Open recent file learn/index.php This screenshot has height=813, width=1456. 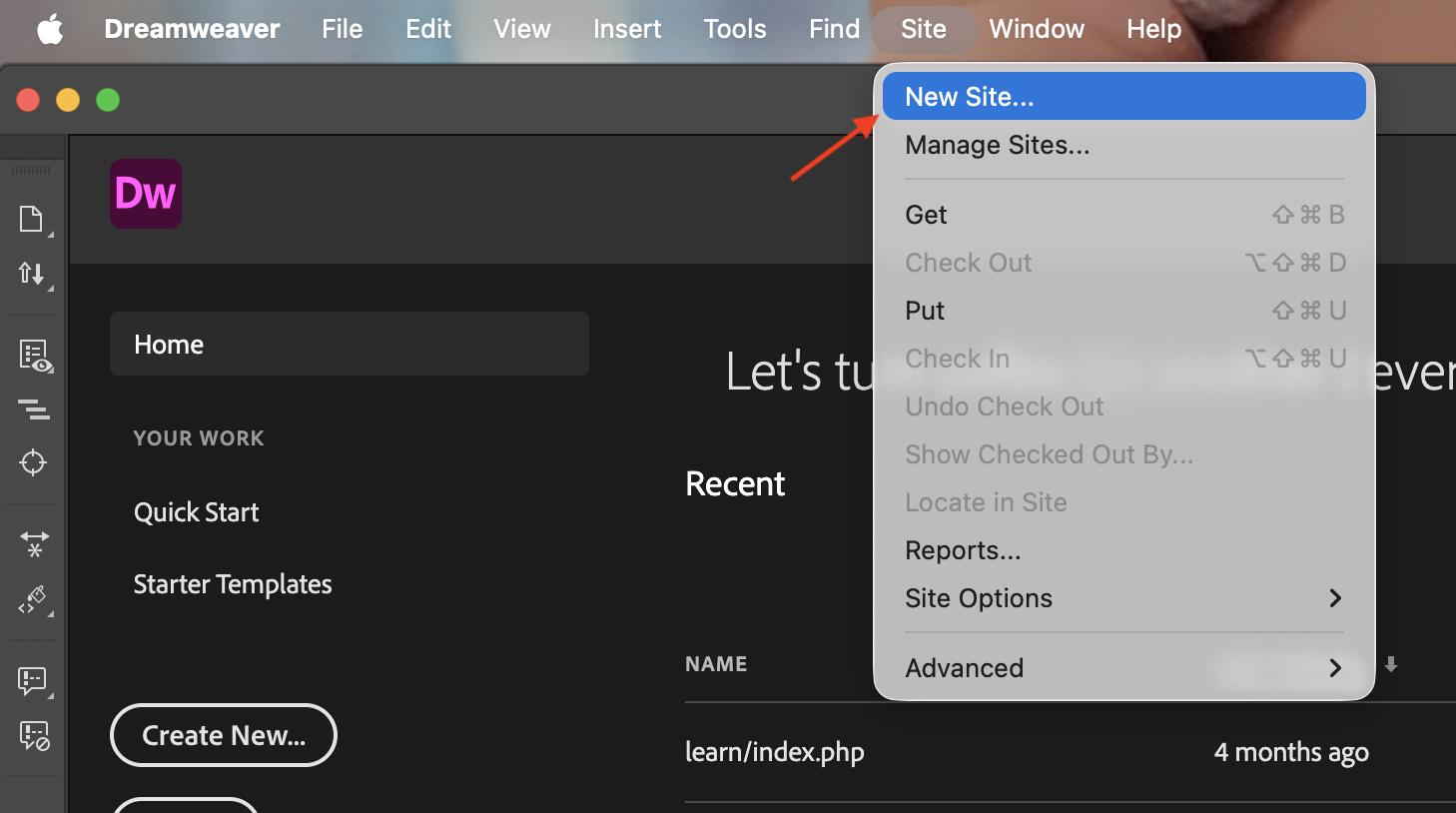(x=774, y=752)
